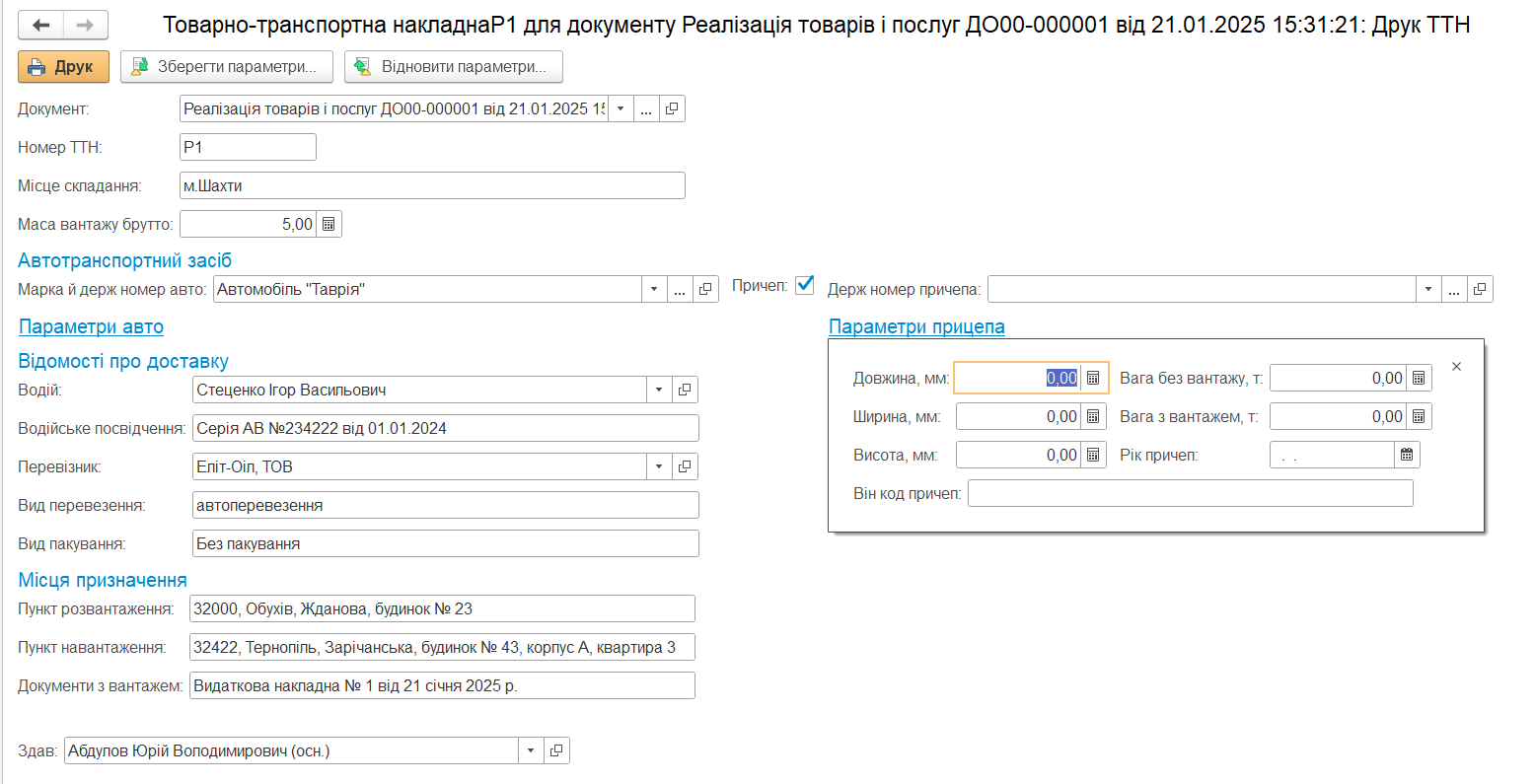This screenshot has height=784, width=1535.
Task: Open calculator for Висота, мм
Action: [x=1093, y=455]
